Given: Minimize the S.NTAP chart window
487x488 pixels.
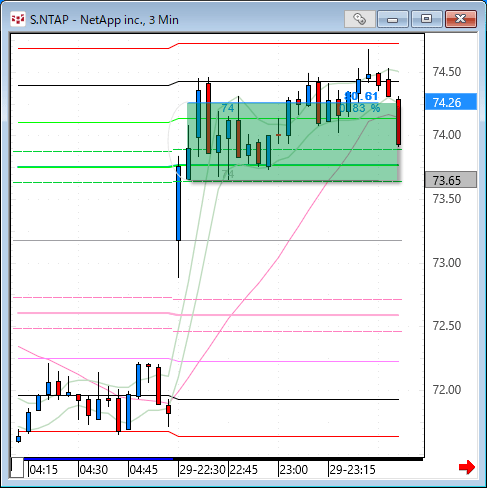Looking at the screenshot, I should point(393,19).
